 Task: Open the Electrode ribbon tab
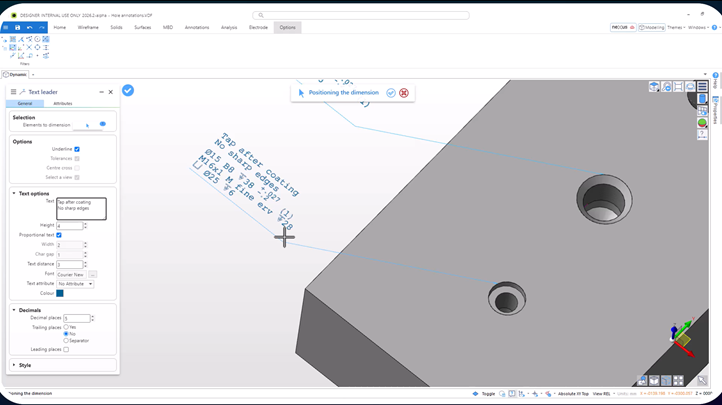coord(258,28)
